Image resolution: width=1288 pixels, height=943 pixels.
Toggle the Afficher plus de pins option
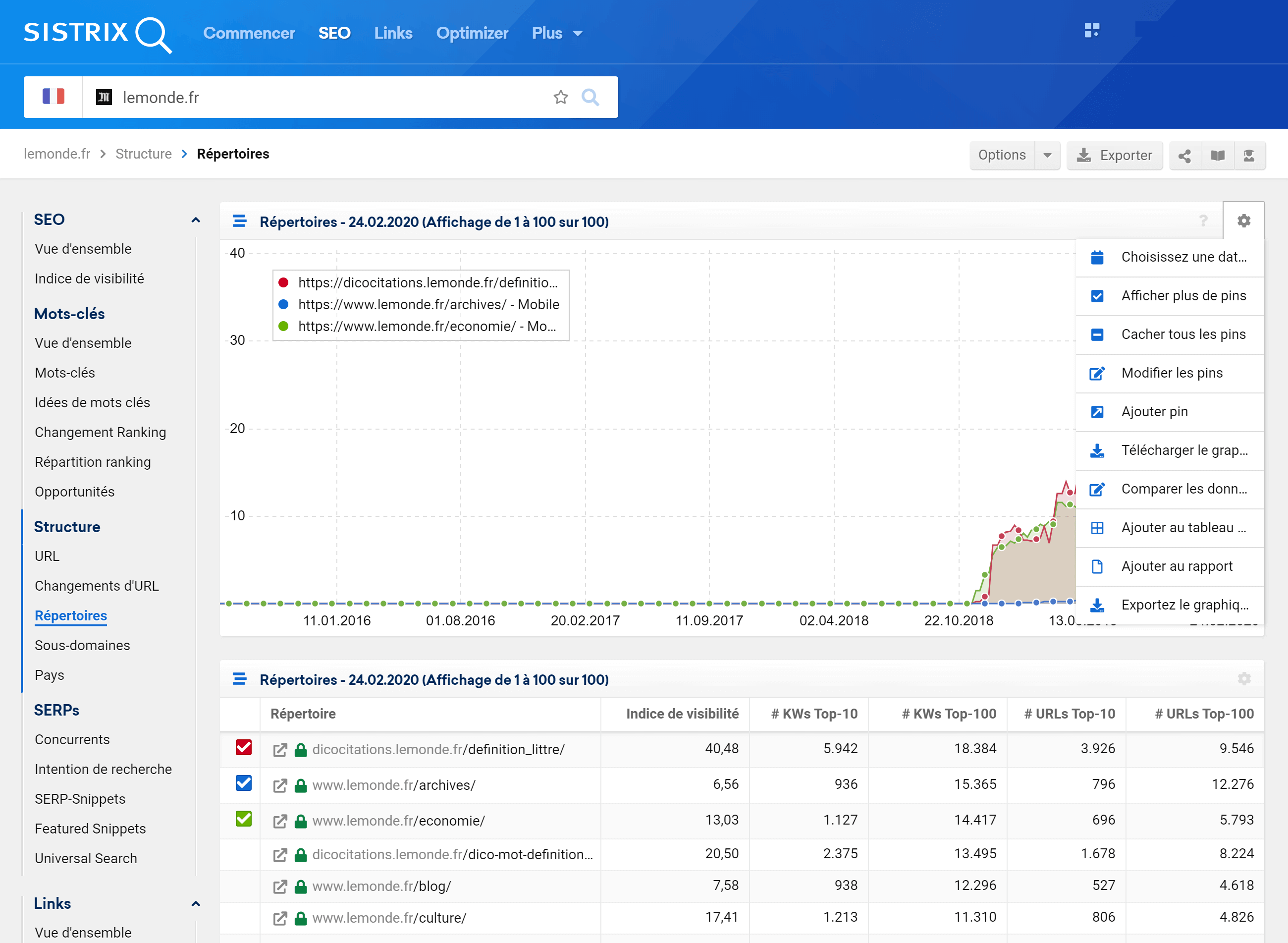click(1170, 296)
